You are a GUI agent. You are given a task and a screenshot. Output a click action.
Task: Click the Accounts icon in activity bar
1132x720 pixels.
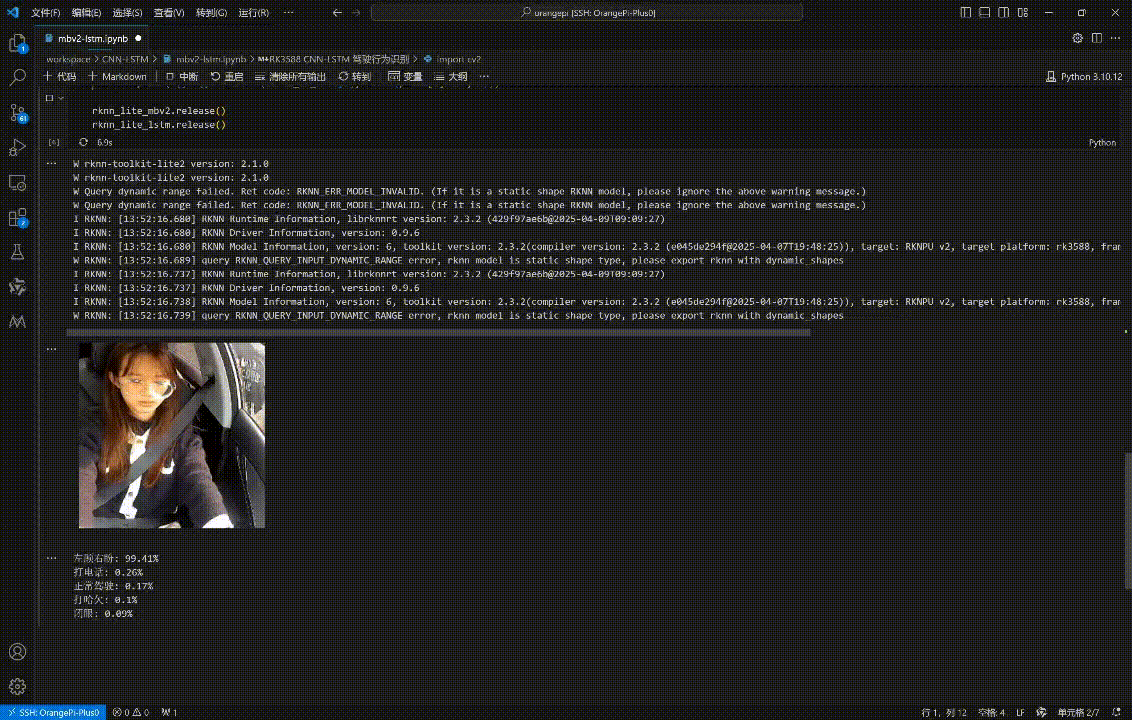click(17, 652)
